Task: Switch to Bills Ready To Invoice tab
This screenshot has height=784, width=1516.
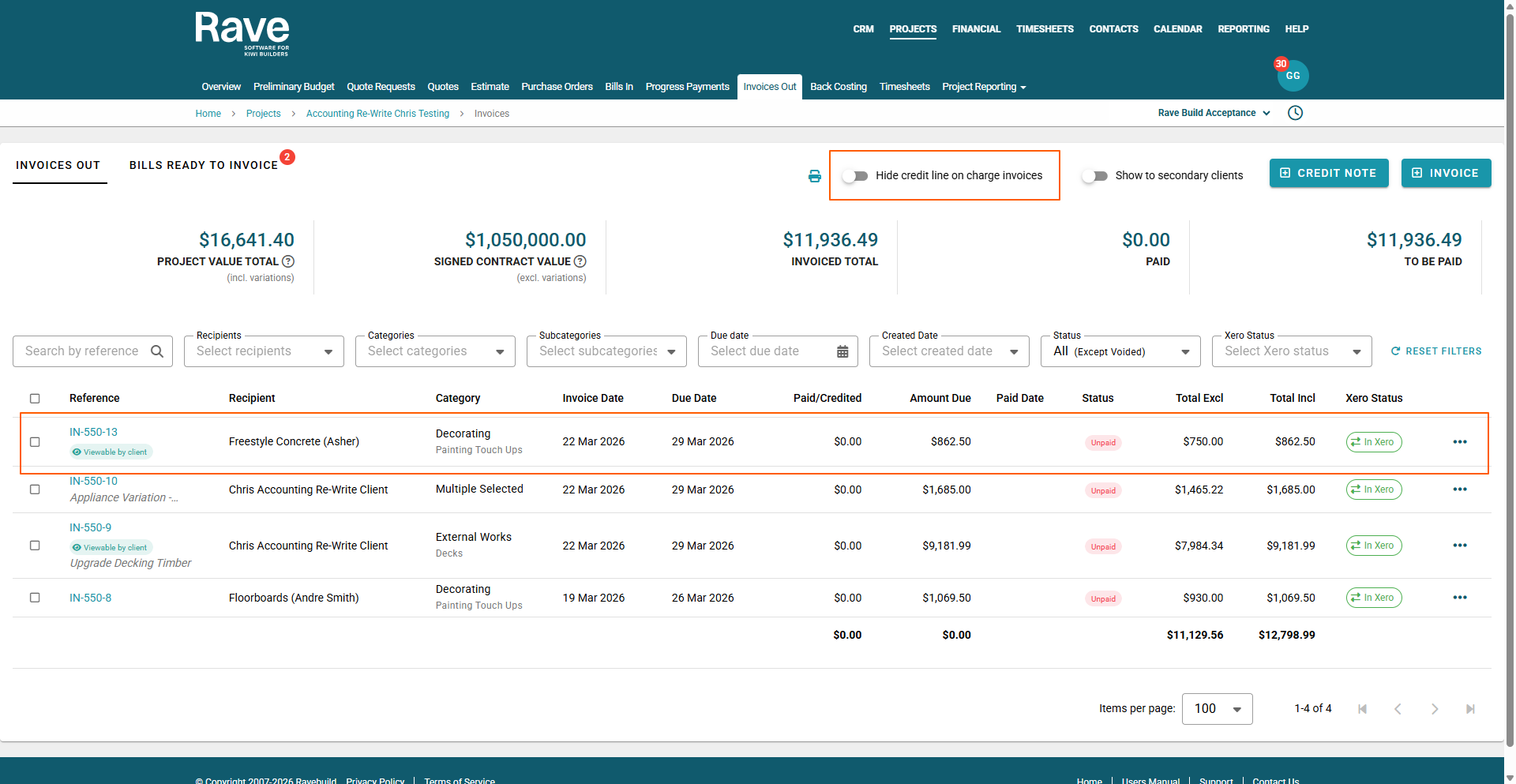Action: coord(204,165)
